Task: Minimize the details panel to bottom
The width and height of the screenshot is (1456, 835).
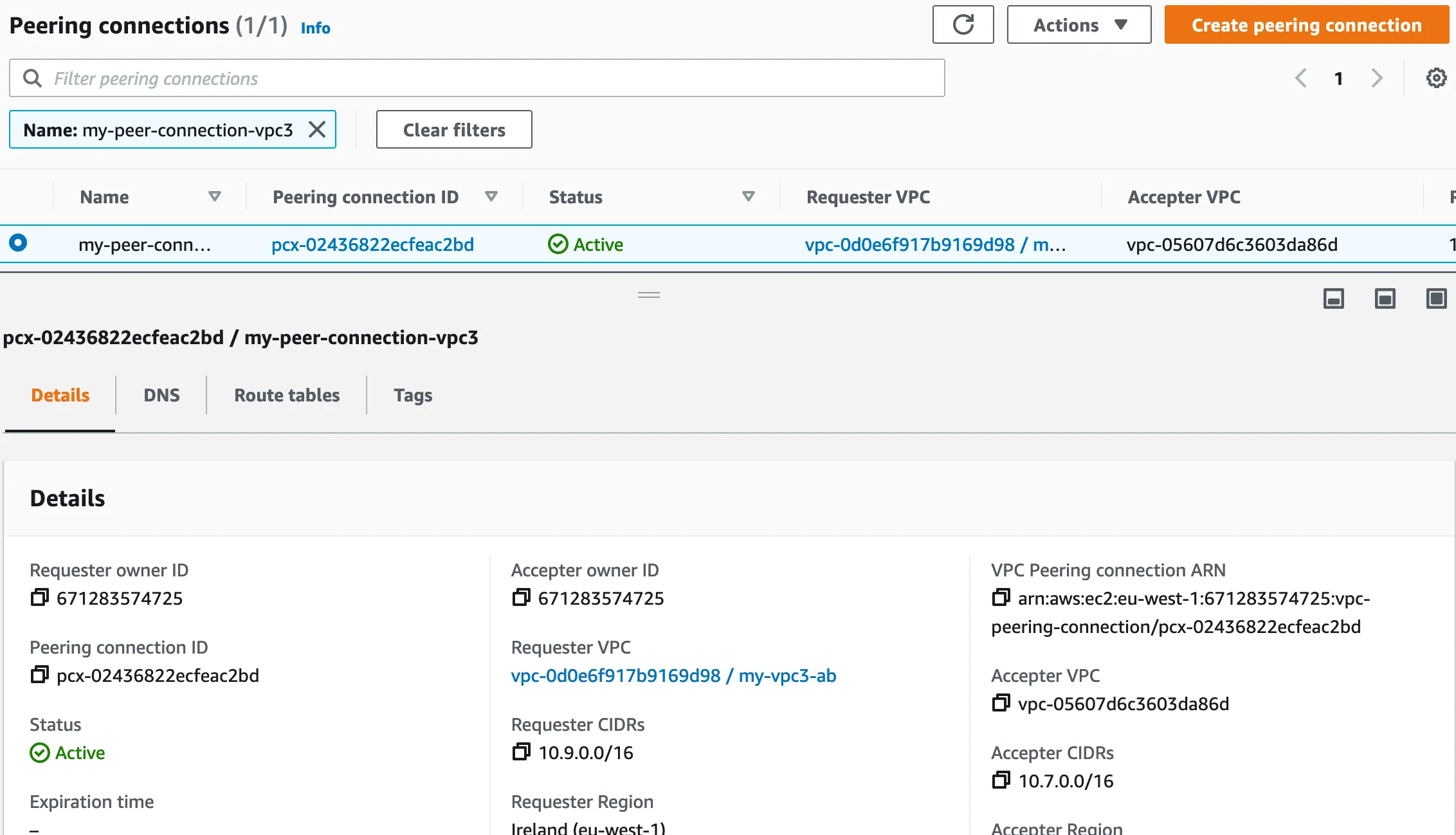Action: 1333,298
